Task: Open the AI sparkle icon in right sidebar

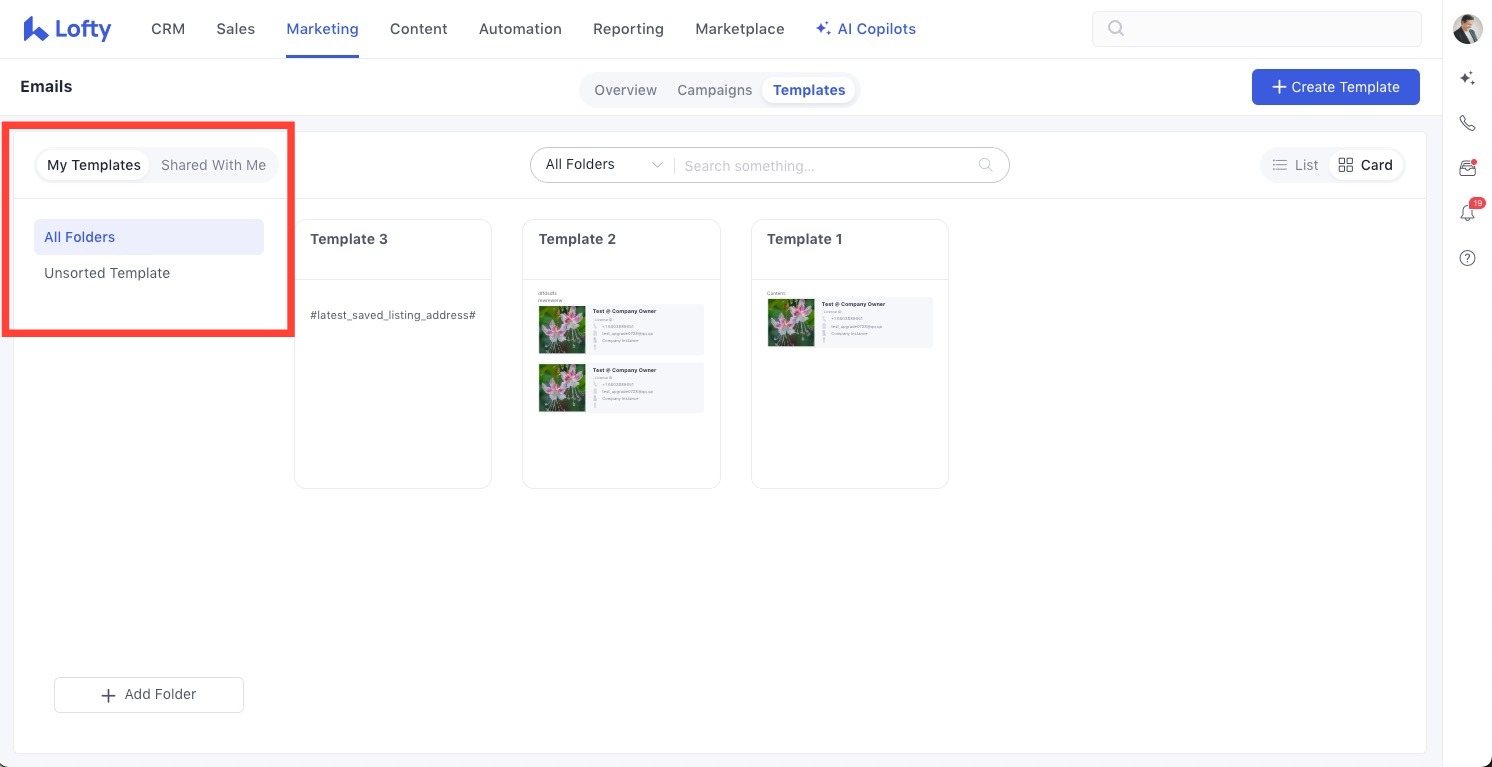Action: pyautogui.click(x=1467, y=78)
